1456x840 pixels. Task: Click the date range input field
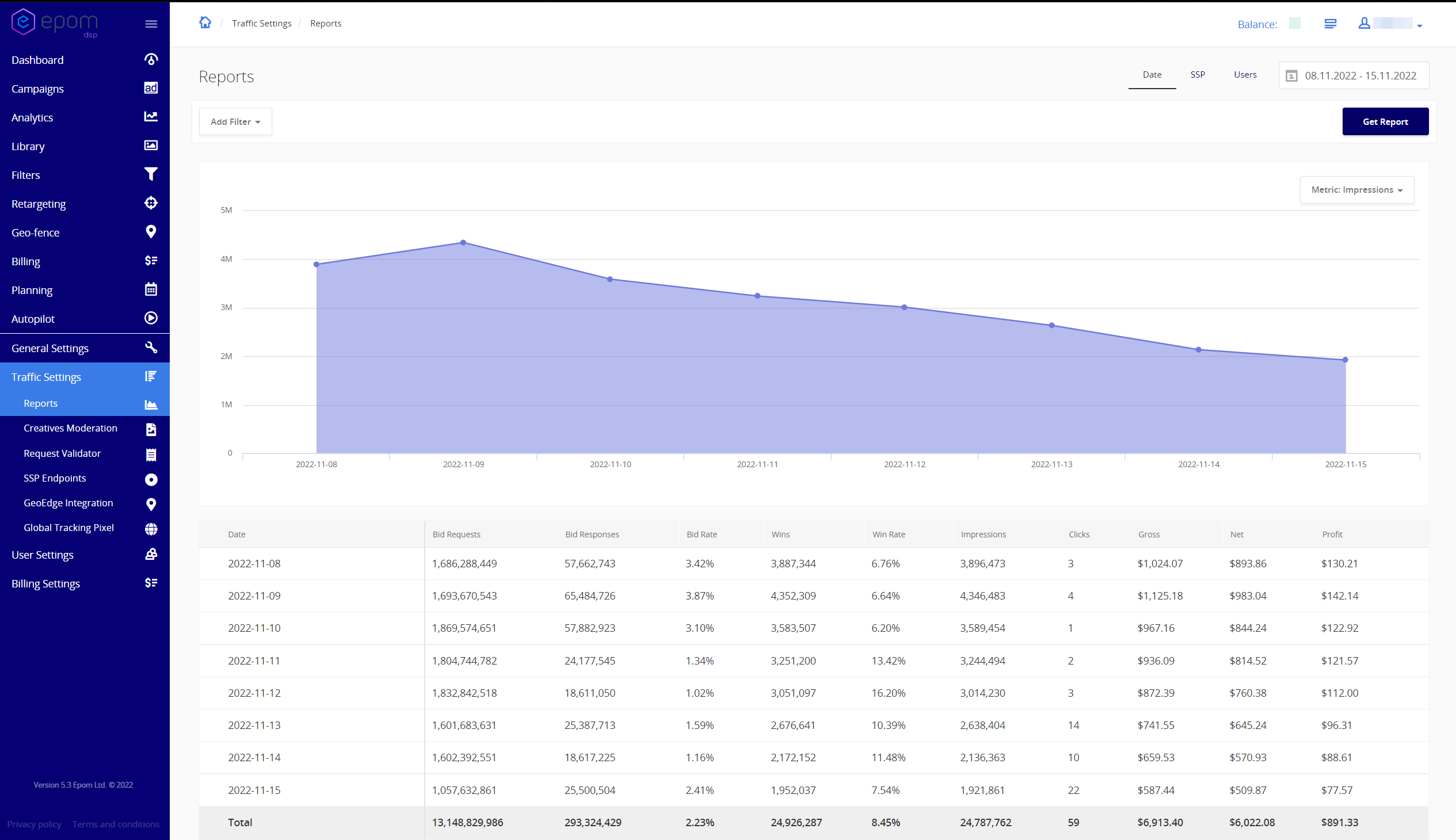tap(1354, 75)
